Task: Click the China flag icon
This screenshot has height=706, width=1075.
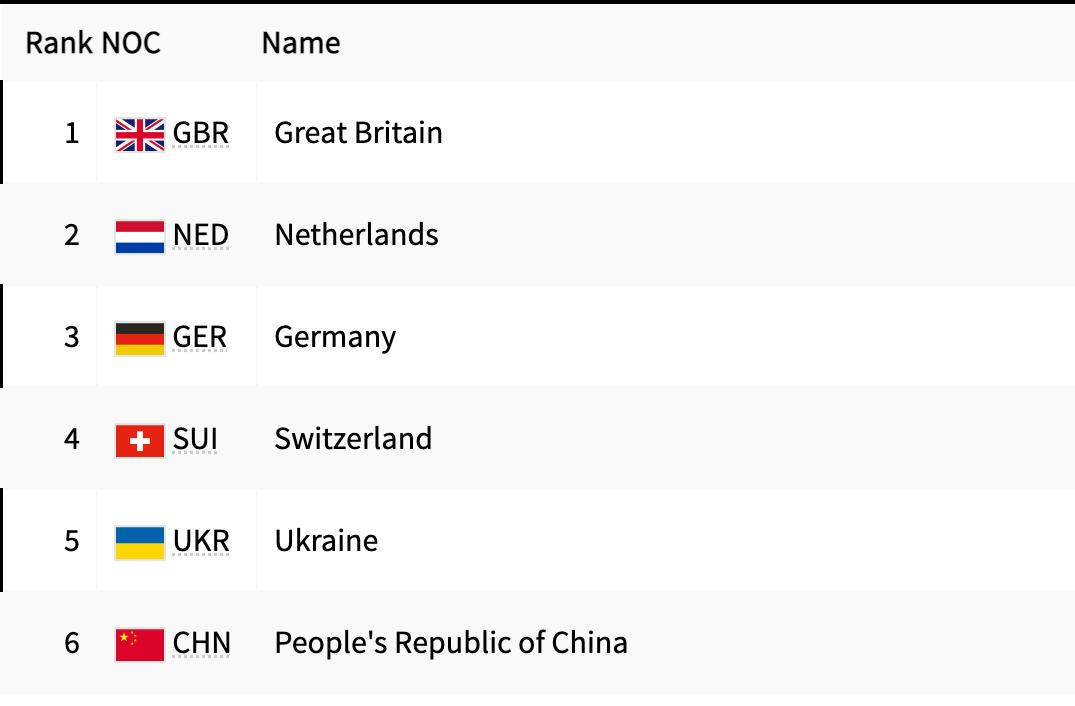Action: [x=140, y=645]
